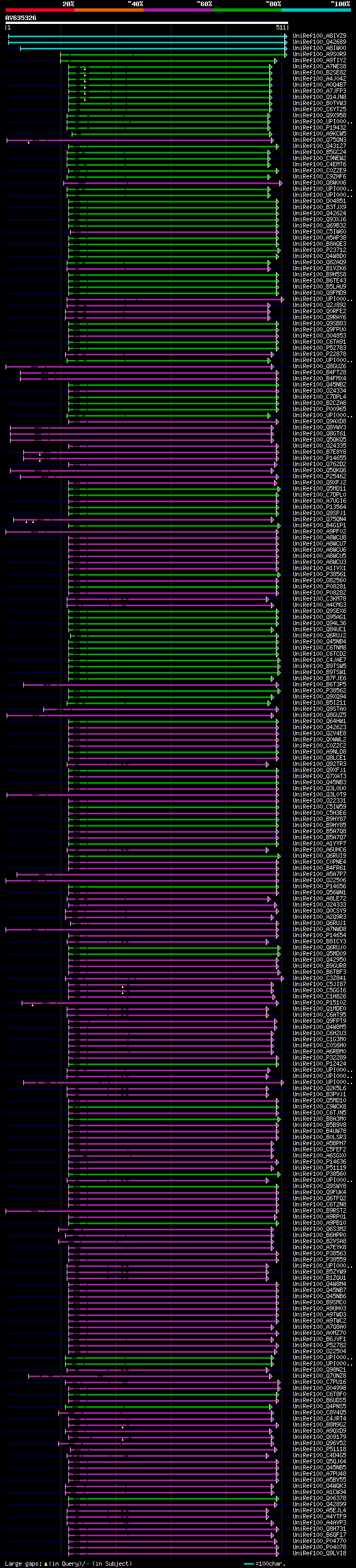356x1568 pixels.
Task: Select label UniRef100_B2SE82
Action: 319,72
